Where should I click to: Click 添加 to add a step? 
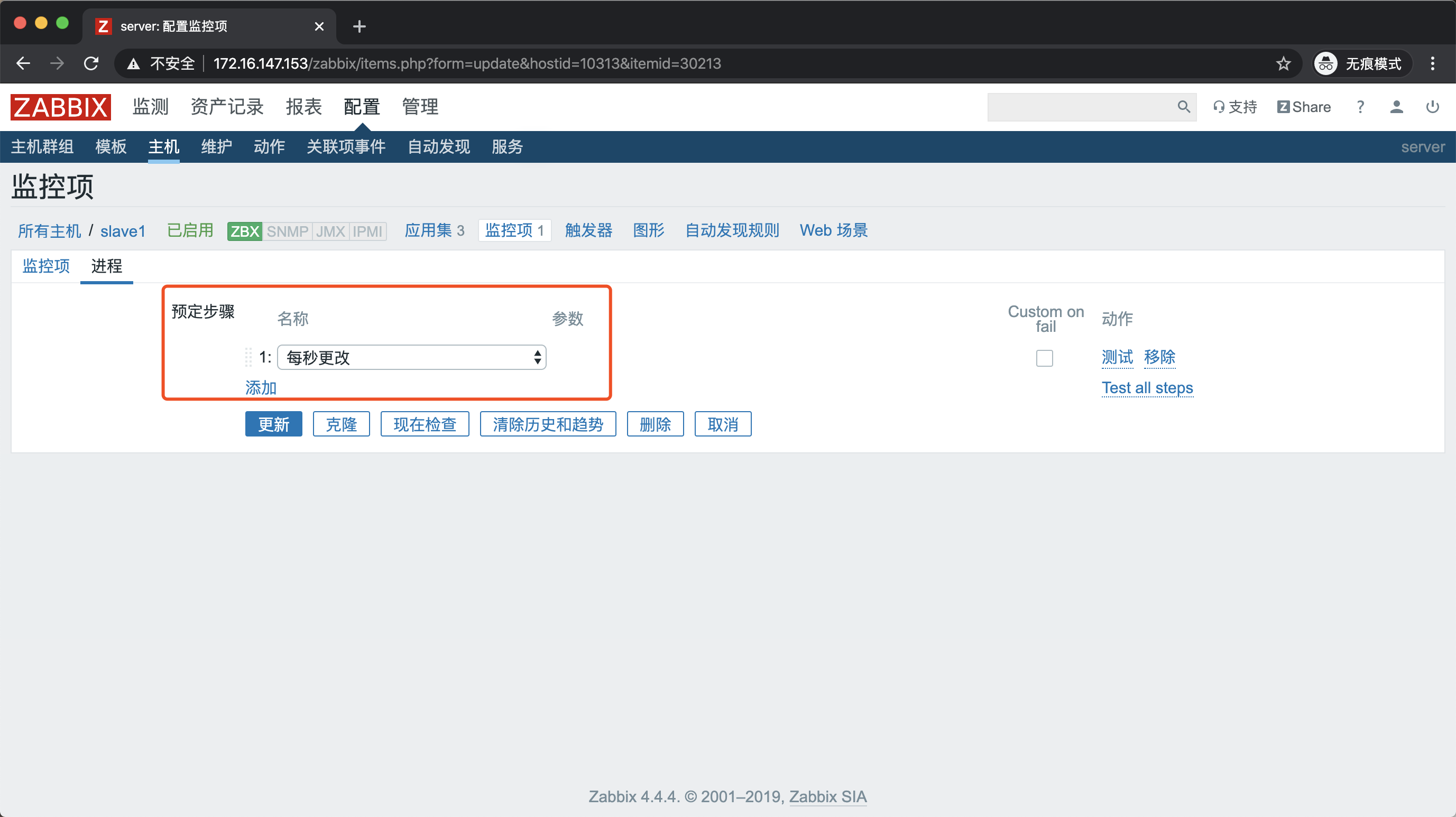[x=261, y=387]
